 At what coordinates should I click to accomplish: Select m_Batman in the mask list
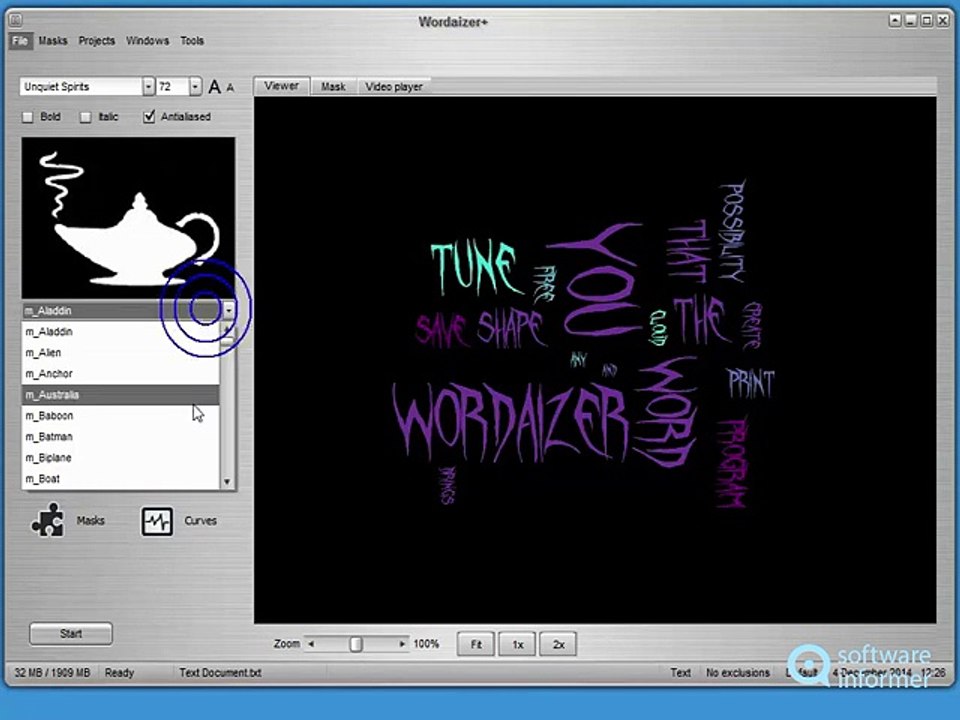121,437
